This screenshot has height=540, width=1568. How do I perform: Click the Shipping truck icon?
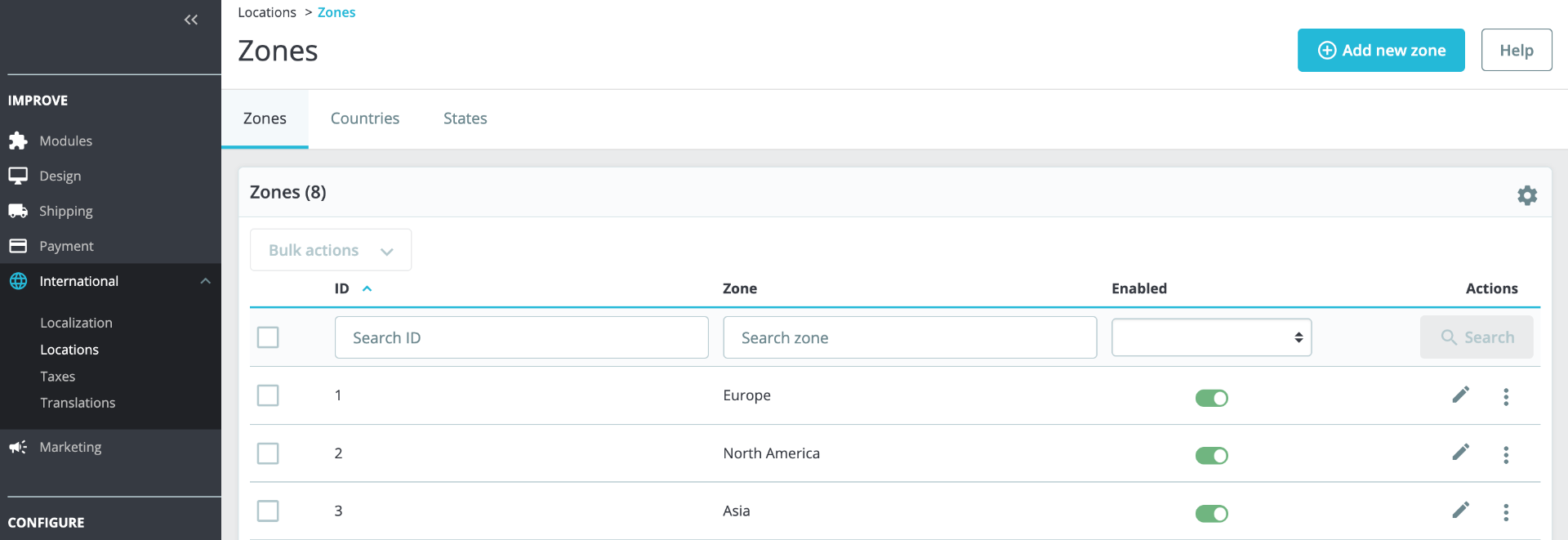(x=18, y=212)
